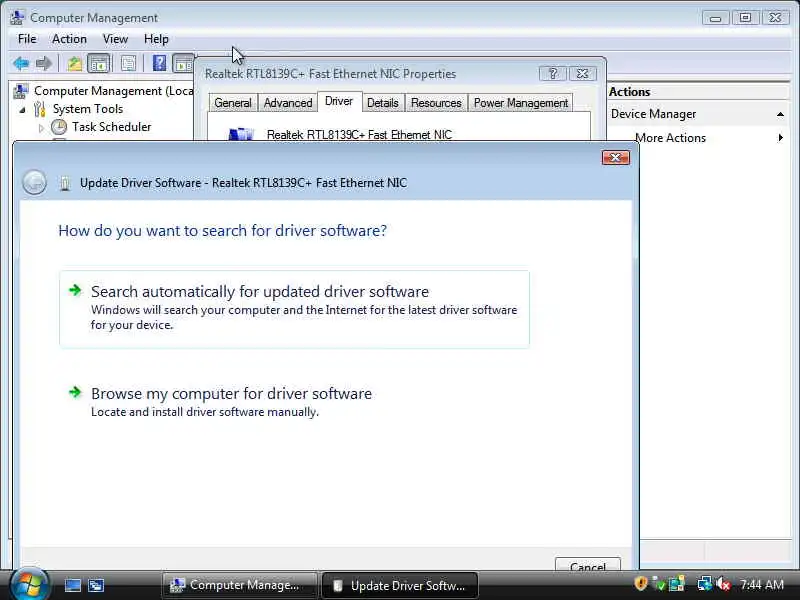Viewport: 800px width, 600px height.
Task: Click the Task Scheduler clock icon
Action: pos(59,127)
